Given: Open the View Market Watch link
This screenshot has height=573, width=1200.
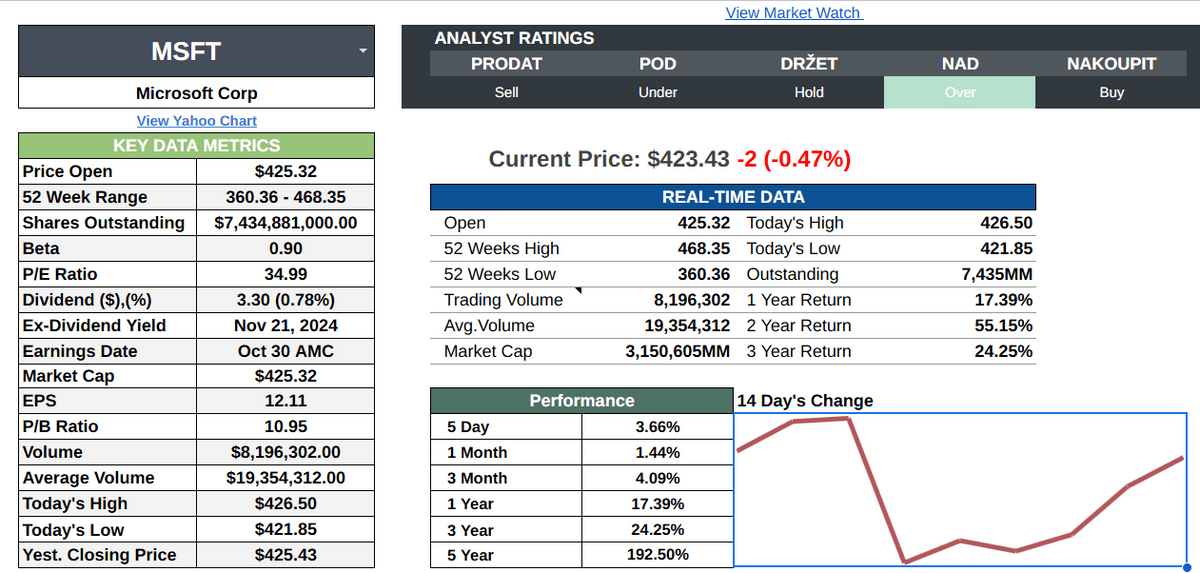Looking at the screenshot, I should (793, 12).
